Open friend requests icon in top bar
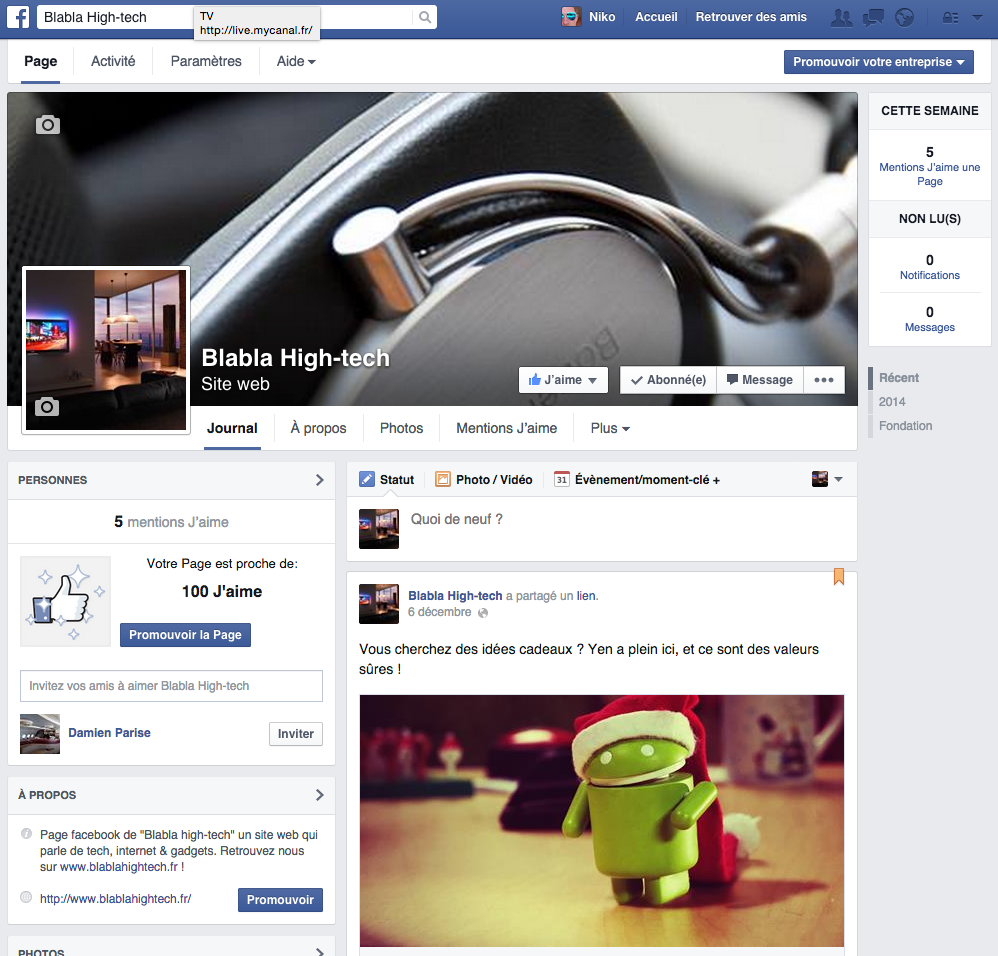The image size is (998, 956). [841, 17]
